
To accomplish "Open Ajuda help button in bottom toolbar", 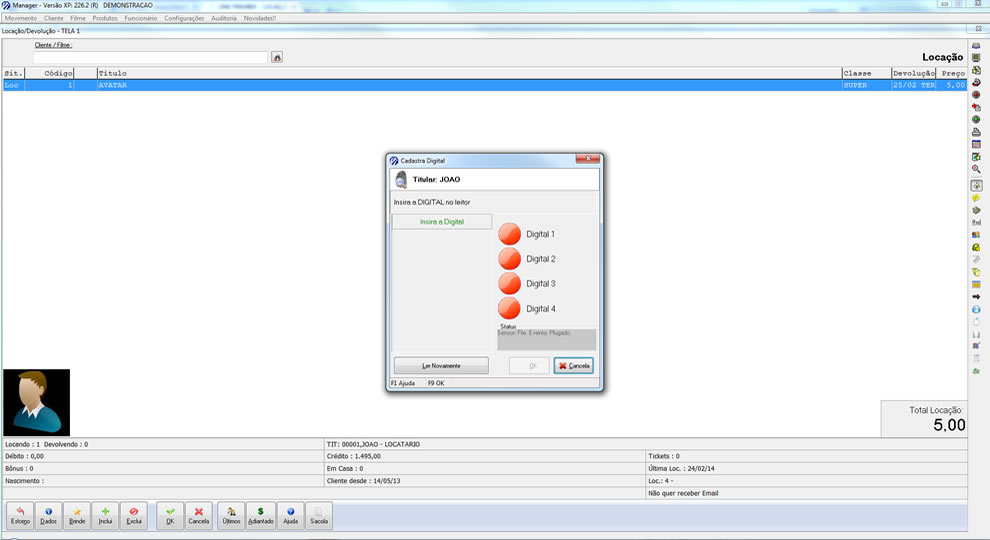I will pos(290,515).
